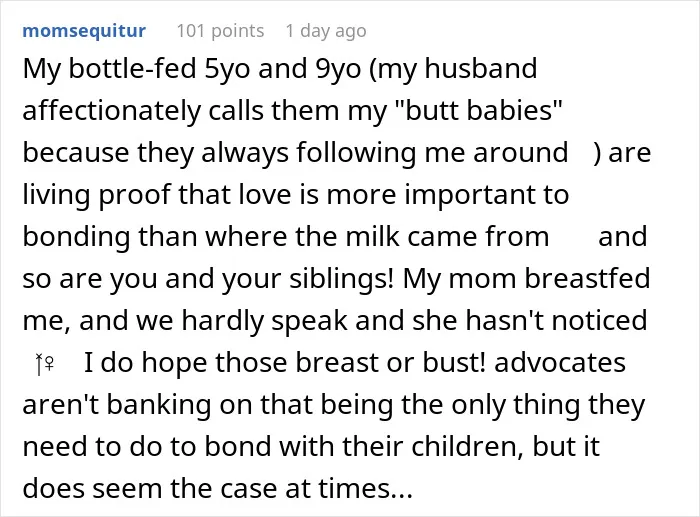Click the '1 day ago' timestamp

pos(326,31)
